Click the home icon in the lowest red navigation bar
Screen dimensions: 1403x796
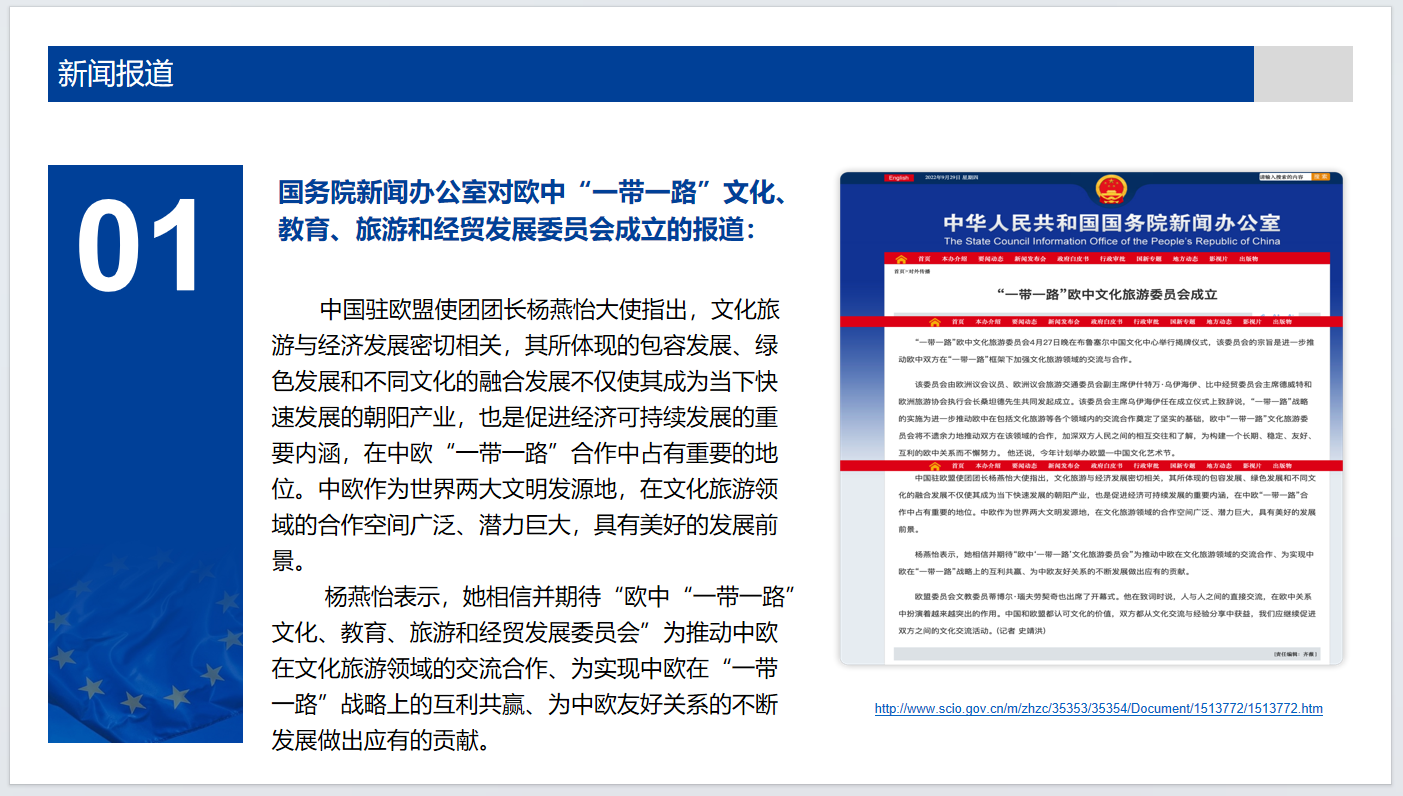click(x=934, y=466)
